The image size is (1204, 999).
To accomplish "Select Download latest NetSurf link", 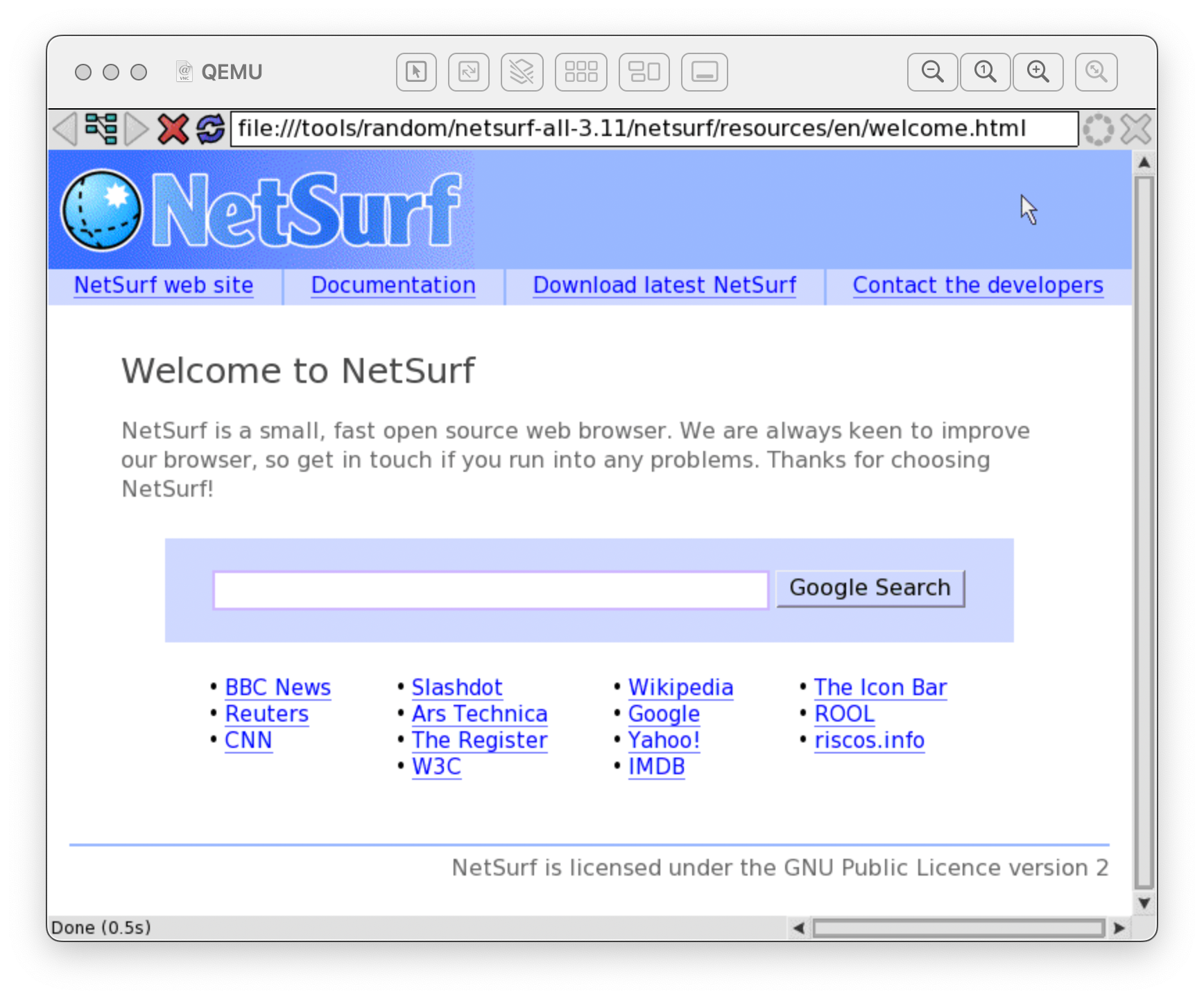I will click(664, 285).
